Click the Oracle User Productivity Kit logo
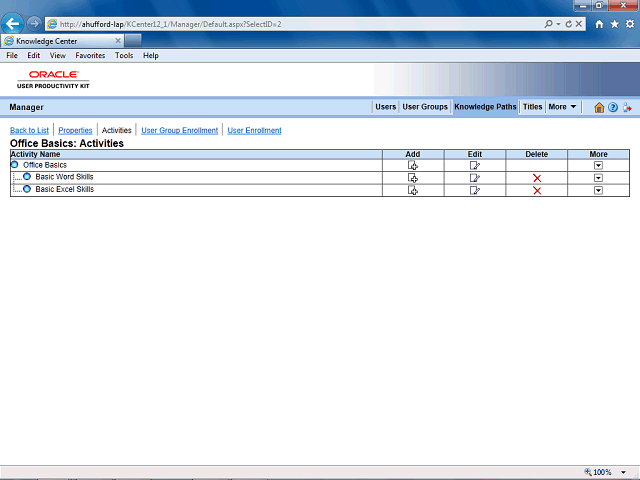Image resolution: width=640 pixels, height=480 pixels. 53,79
